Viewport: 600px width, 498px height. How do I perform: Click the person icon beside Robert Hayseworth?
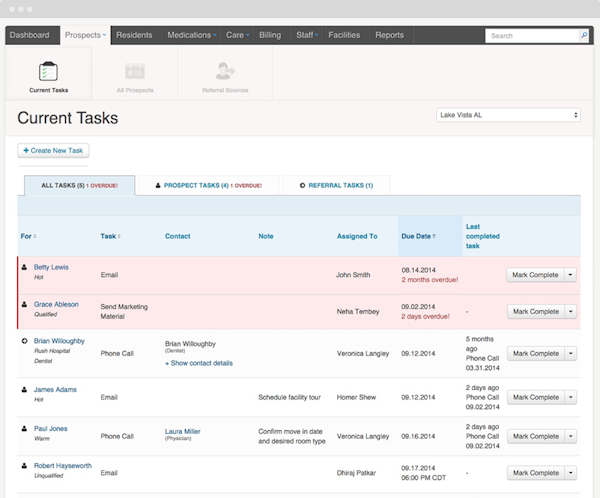(24, 466)
